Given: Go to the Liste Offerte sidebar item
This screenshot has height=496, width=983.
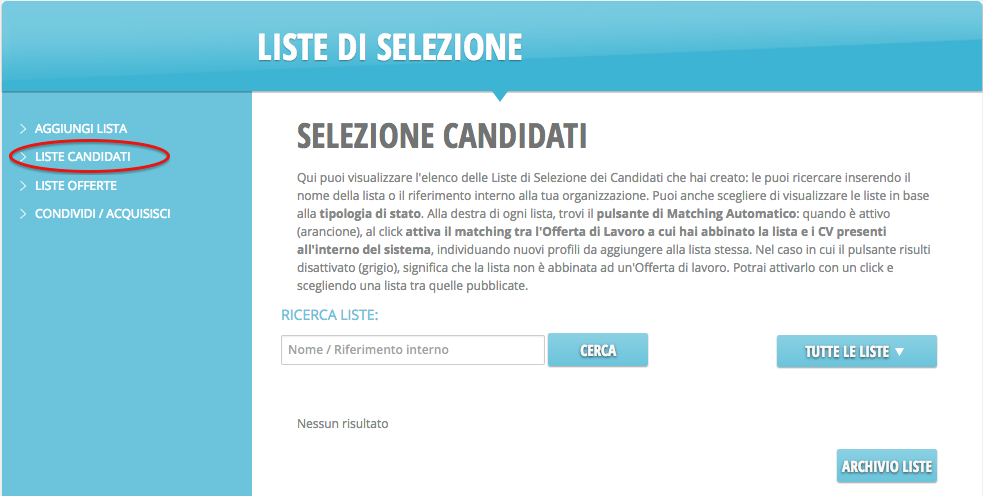Looking at the screenshot, I should [76, 186].
